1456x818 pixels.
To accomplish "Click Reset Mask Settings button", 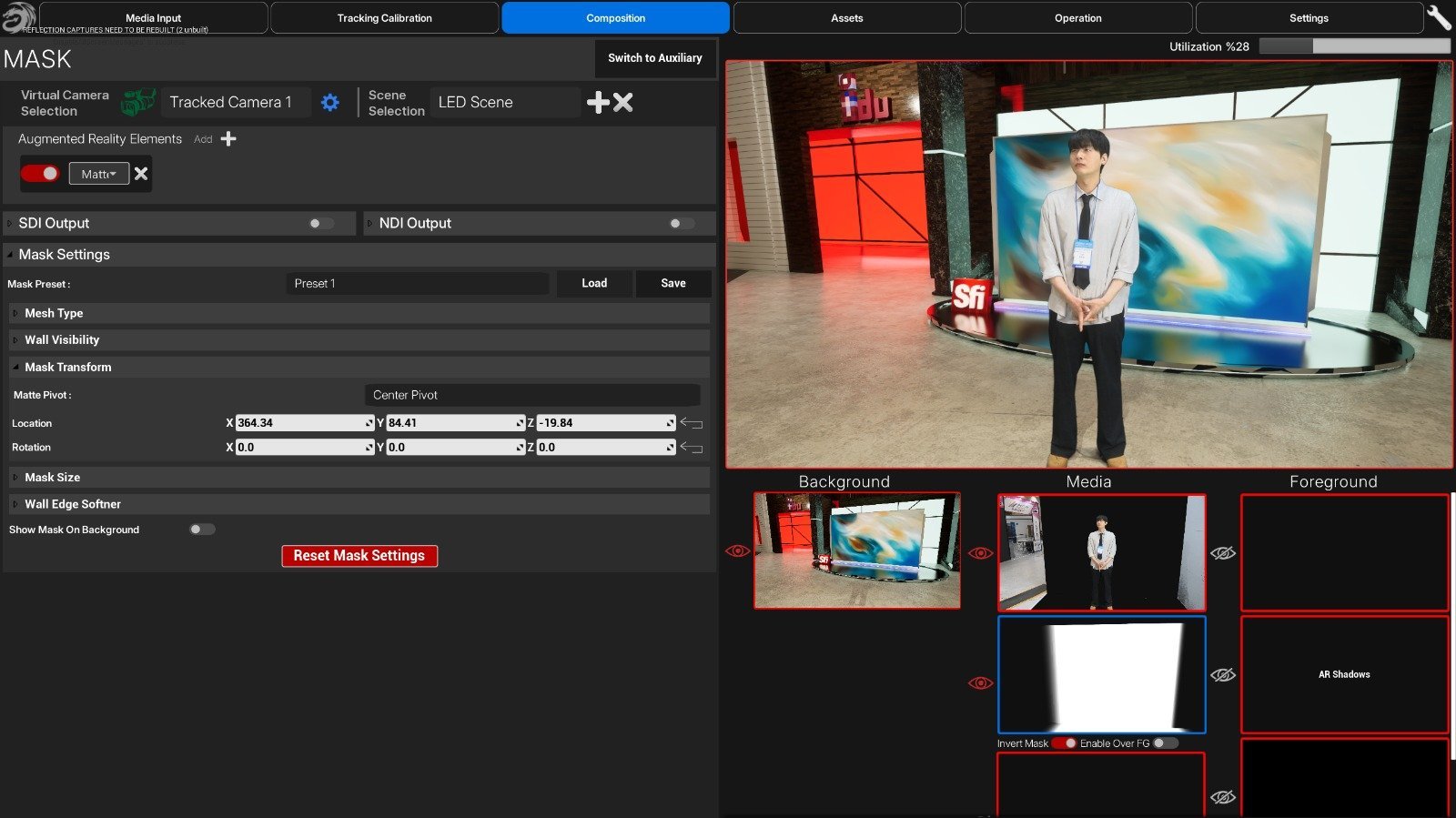I will pos(359,556).
